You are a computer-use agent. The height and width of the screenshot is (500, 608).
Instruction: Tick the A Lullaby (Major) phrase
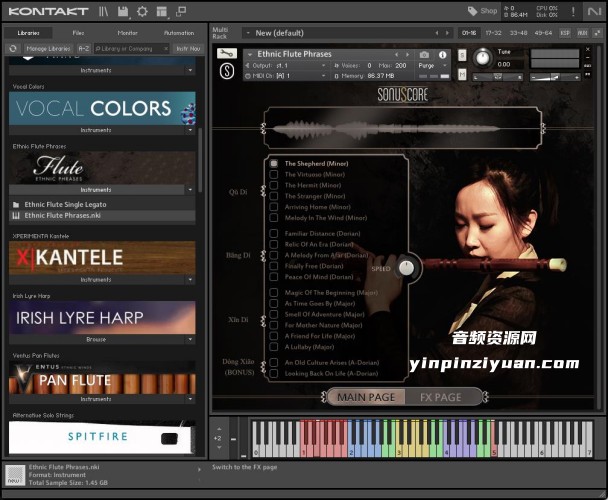273,347
